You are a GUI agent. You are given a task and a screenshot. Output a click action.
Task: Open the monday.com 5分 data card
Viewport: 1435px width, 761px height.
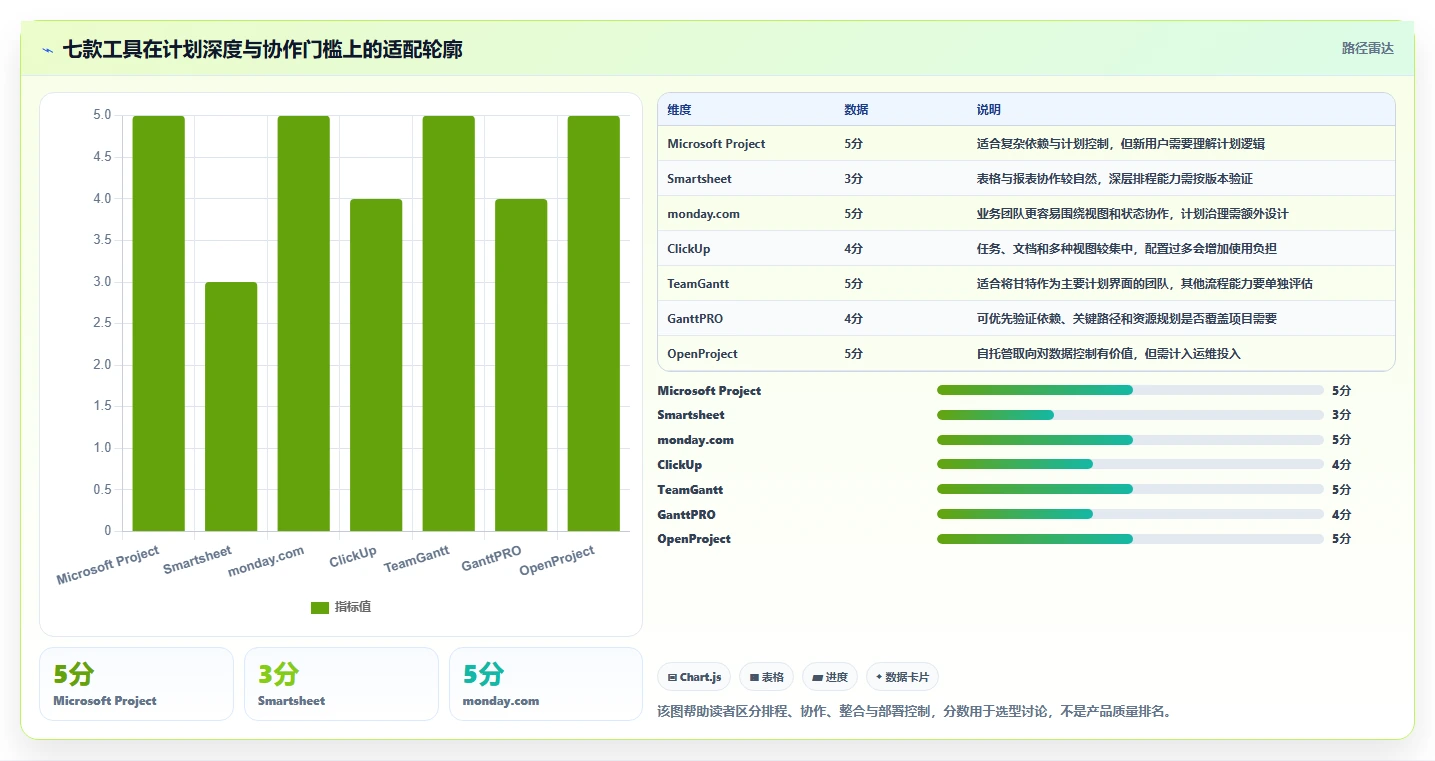pyautogui.click(x=546, y=684)
